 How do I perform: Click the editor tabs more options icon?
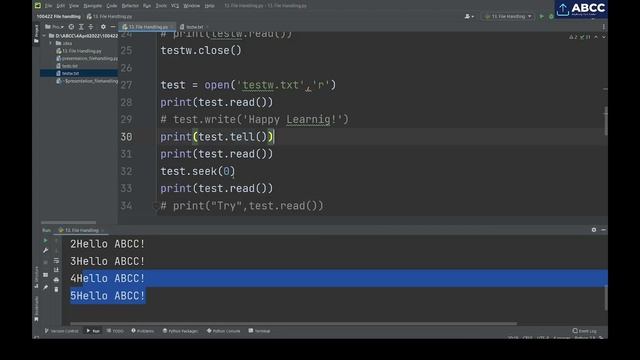(x=604, y=27)
